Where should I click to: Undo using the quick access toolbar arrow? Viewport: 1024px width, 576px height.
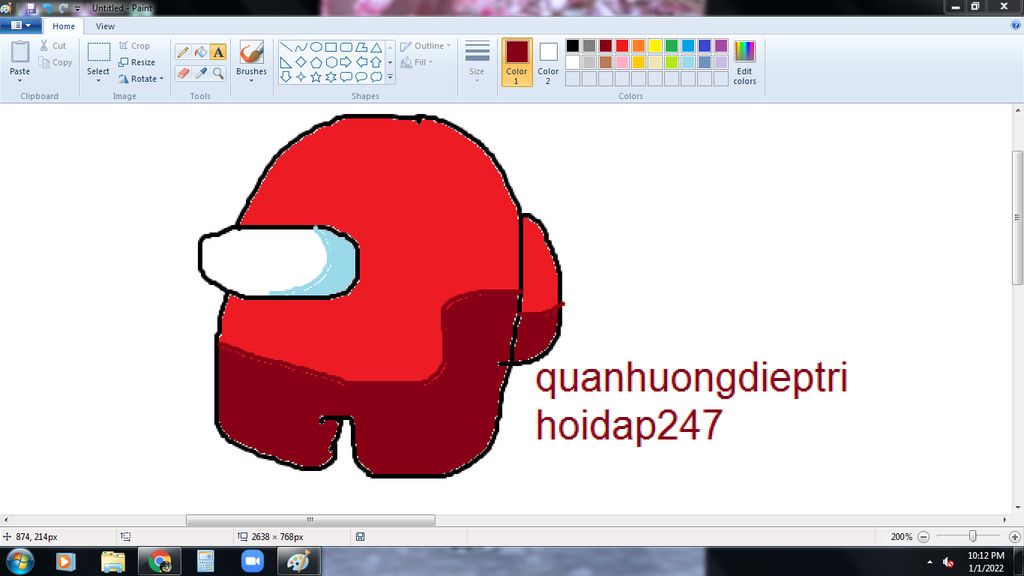pos(48,8)
